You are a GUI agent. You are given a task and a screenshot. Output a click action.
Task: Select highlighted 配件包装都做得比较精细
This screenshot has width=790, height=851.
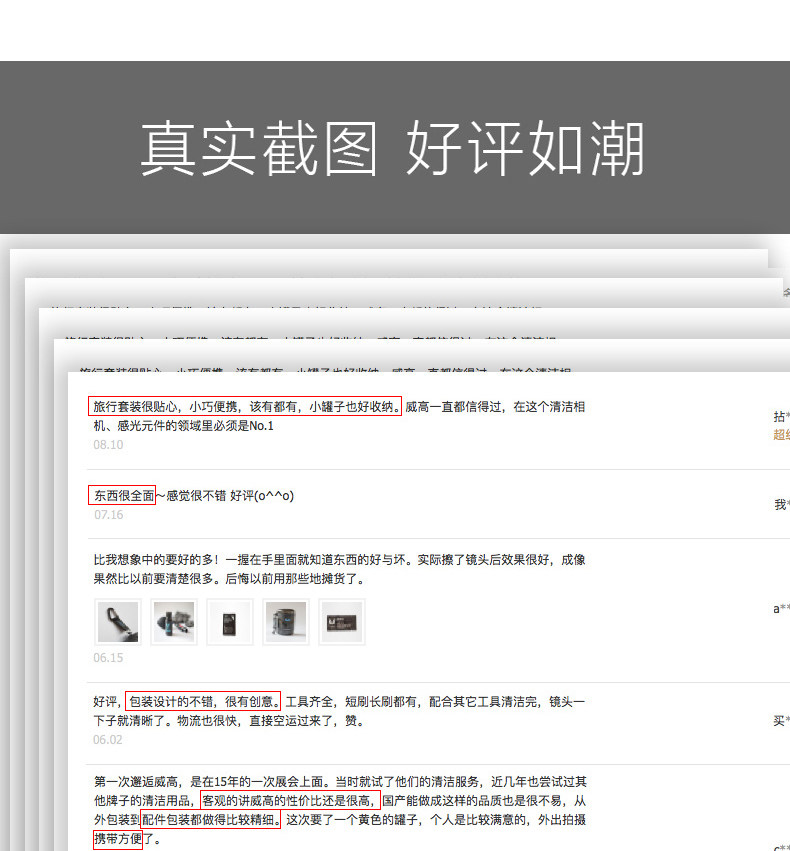coord(211,819)
